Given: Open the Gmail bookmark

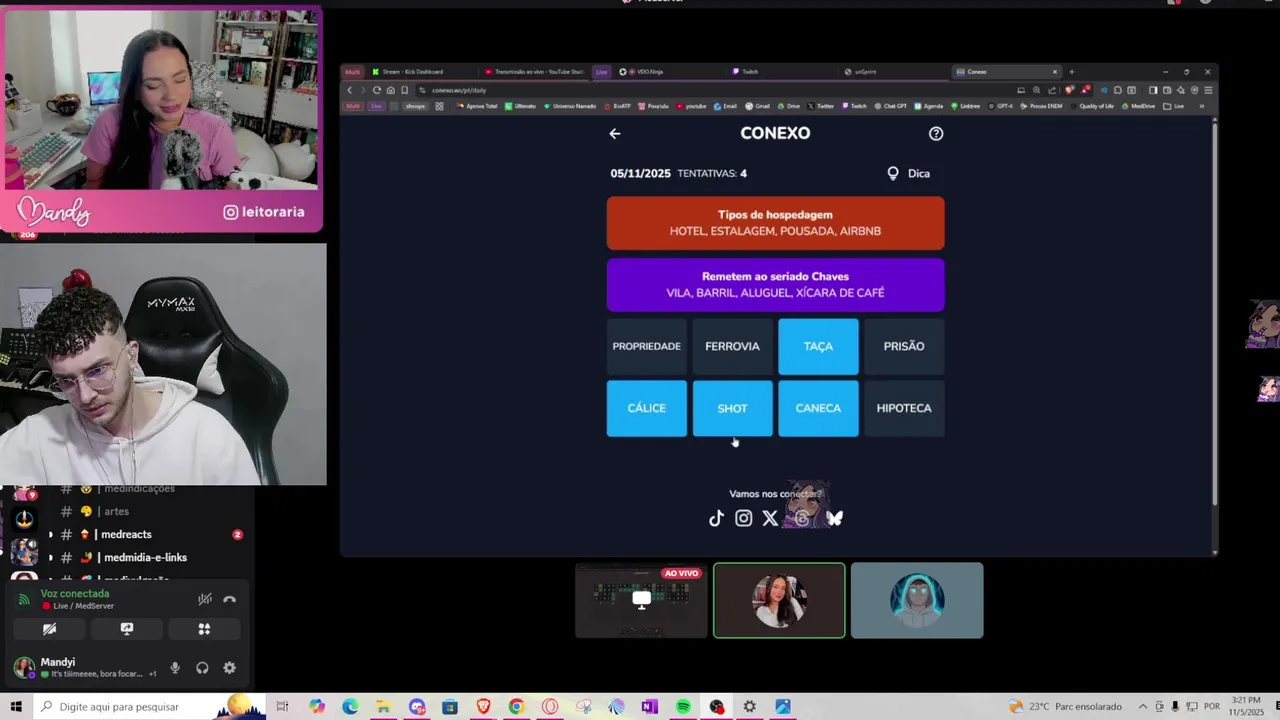Looking at the screenshot, I should (757, 106).
